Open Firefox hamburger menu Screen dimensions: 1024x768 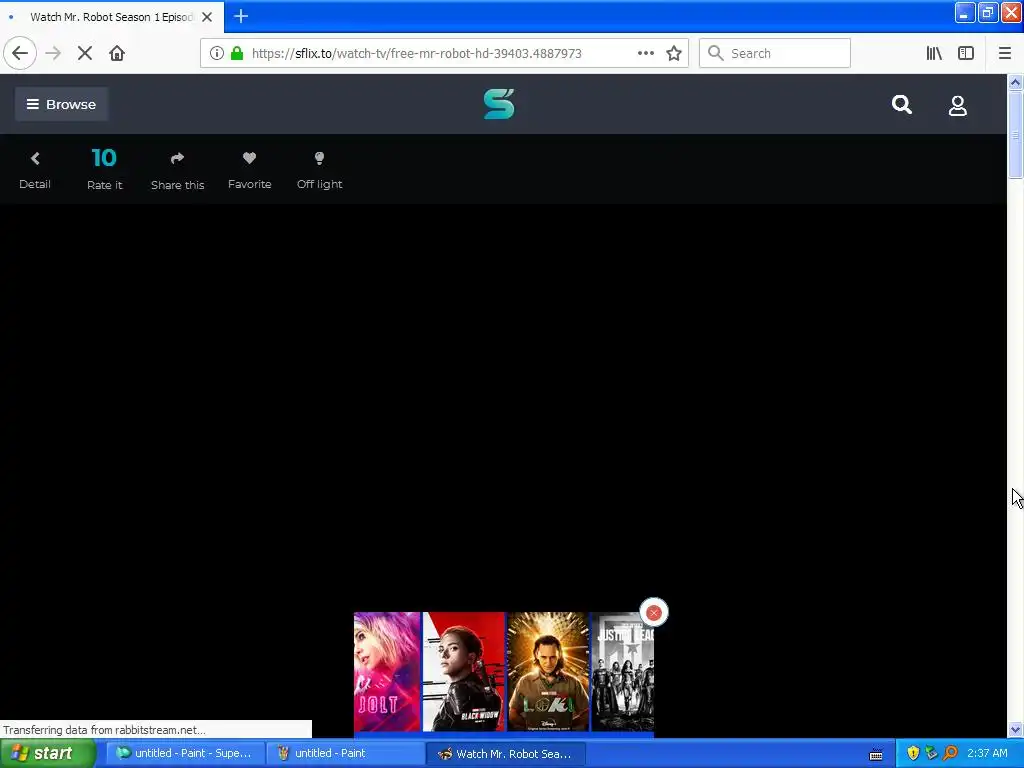(x=1005, y=54)
